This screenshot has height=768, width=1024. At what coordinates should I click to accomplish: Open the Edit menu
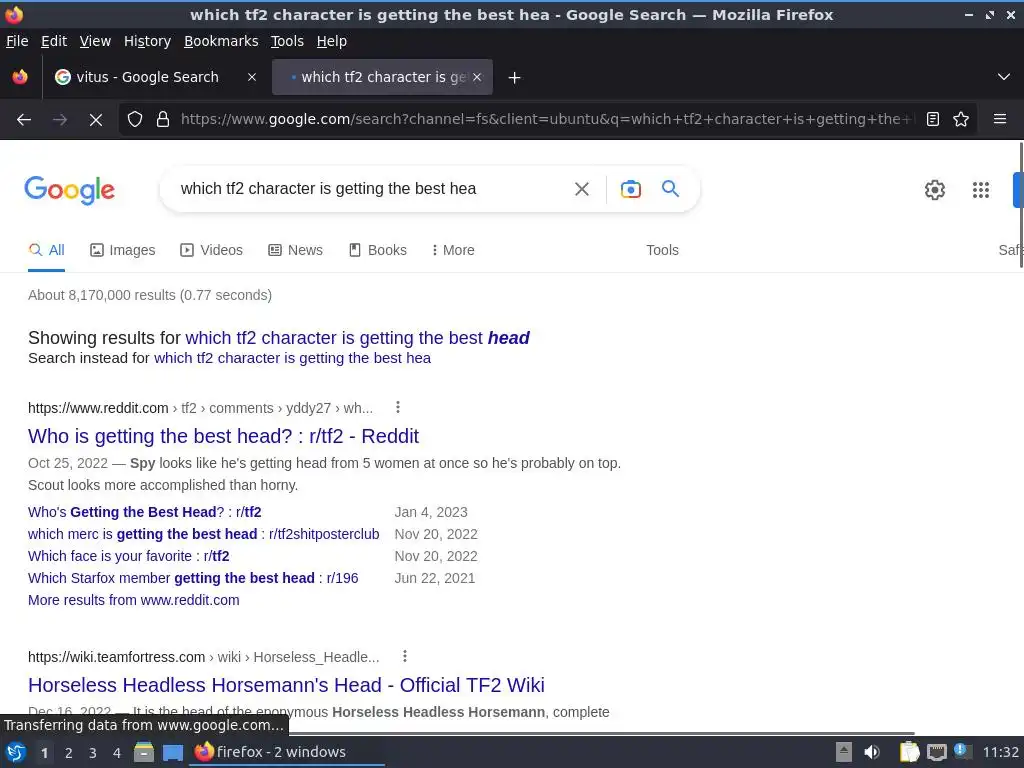pyautogui.click(x=54, y=41)
